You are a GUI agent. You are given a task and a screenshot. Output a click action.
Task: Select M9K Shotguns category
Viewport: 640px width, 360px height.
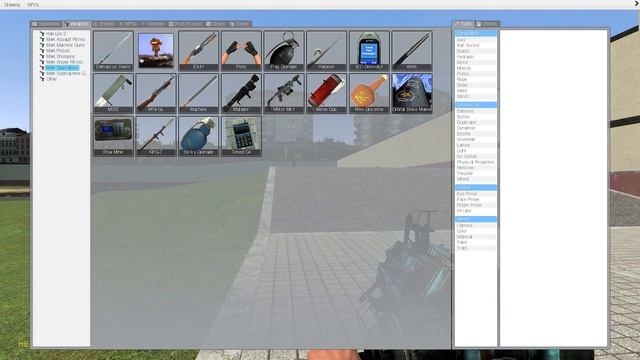(60, 56)
